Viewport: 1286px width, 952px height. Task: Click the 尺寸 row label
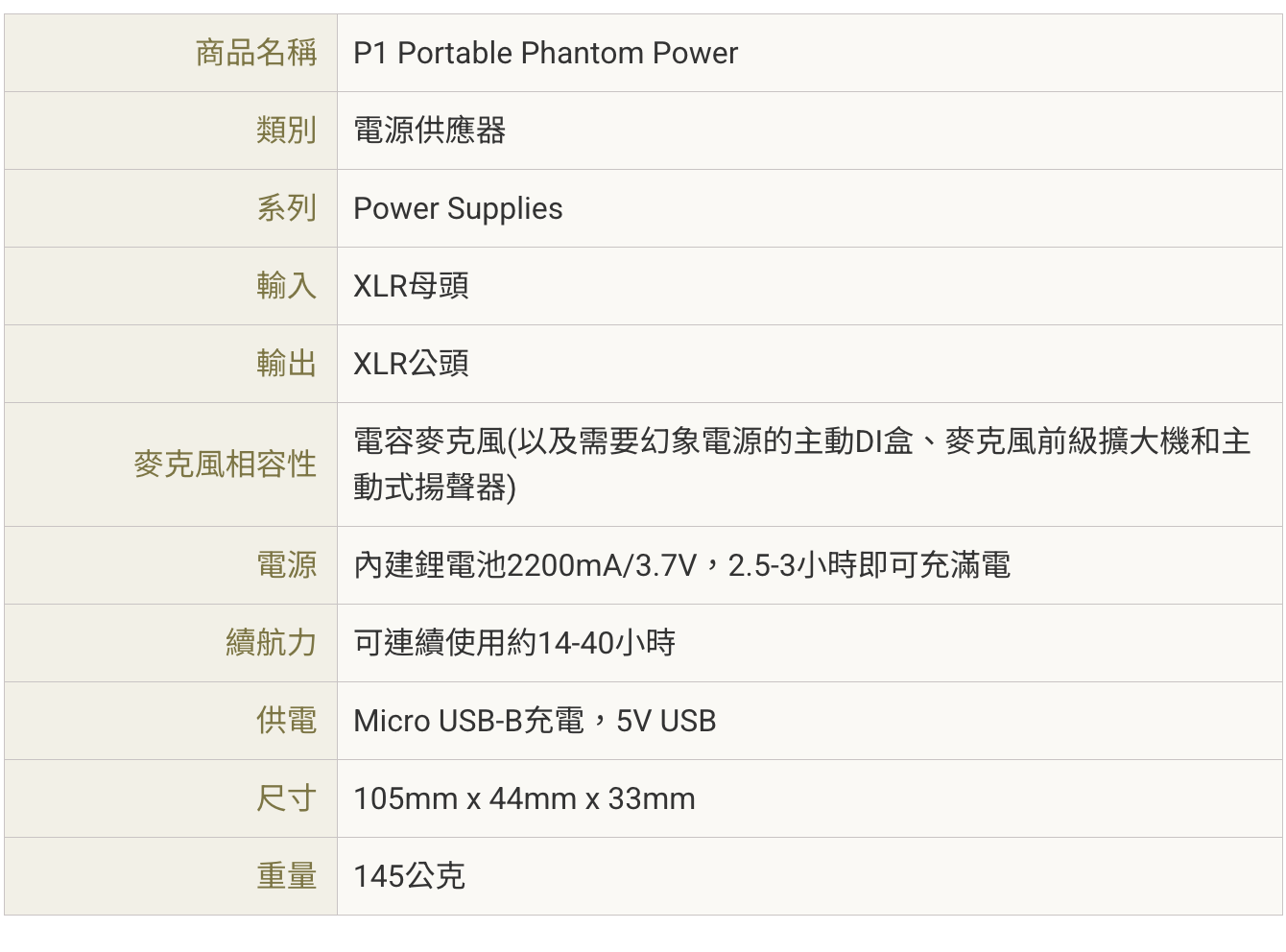point(286,798)
